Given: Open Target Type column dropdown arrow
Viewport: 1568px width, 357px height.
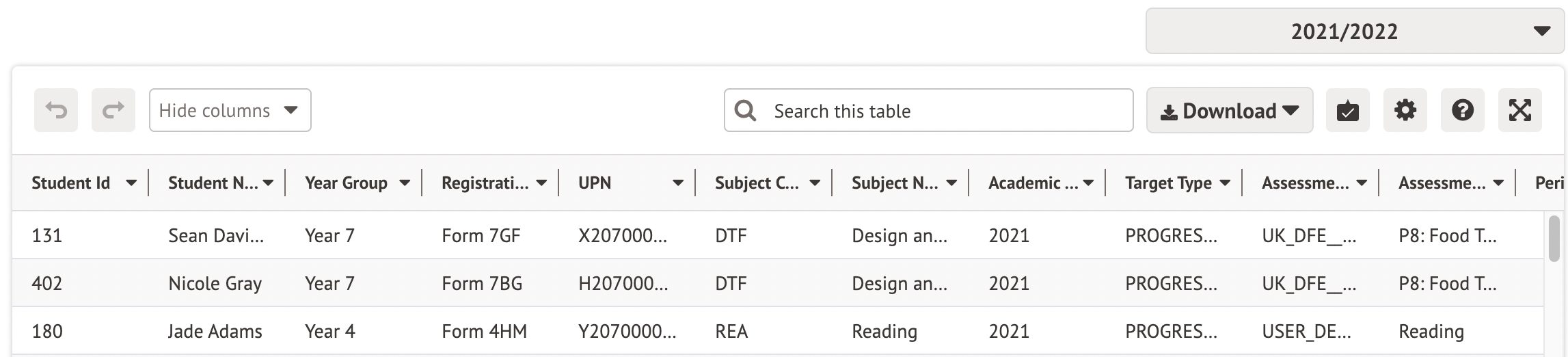Looking at the screenshot, I should (1225, 183).
